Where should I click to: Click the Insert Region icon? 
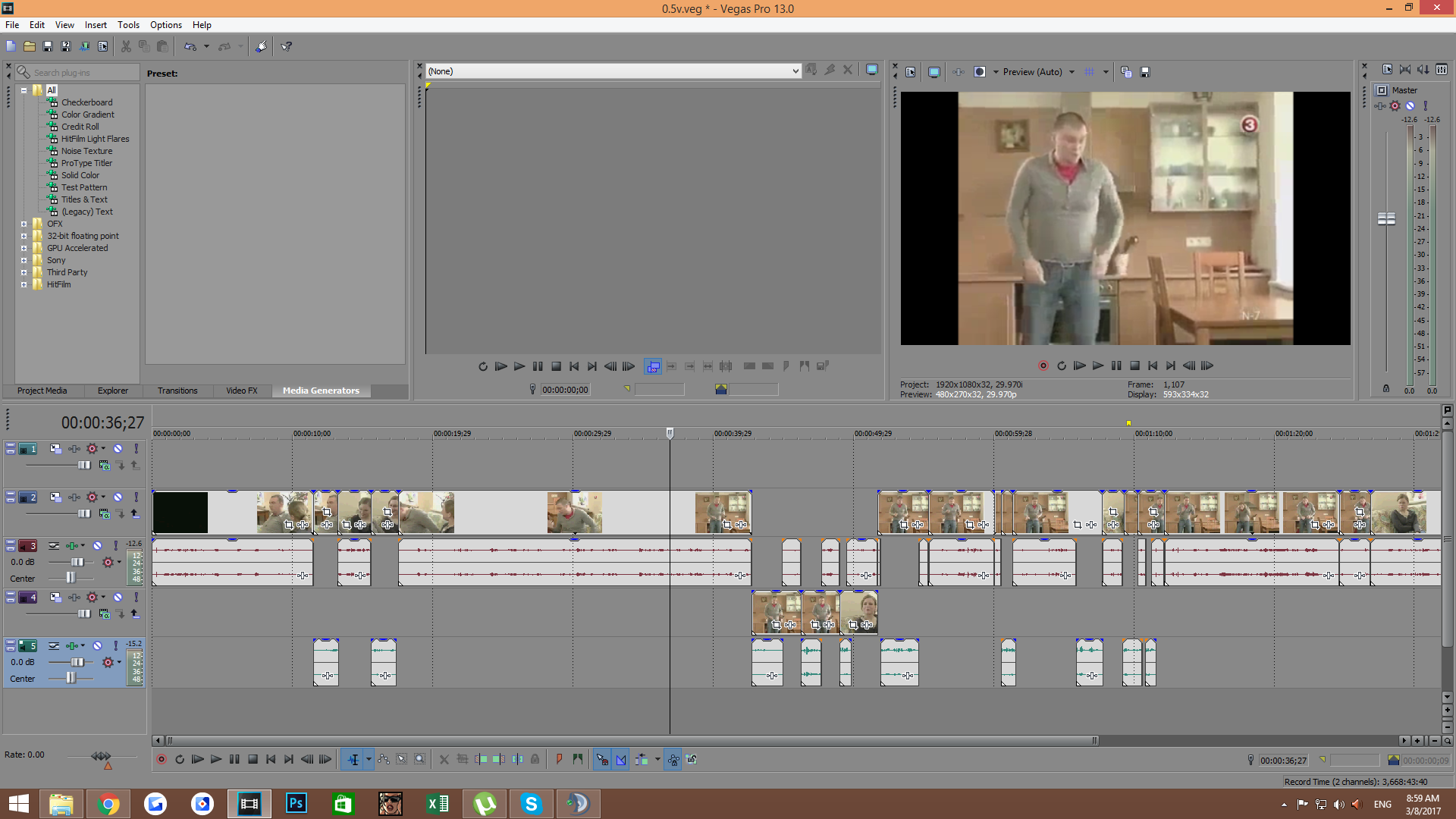coord(578,760)
